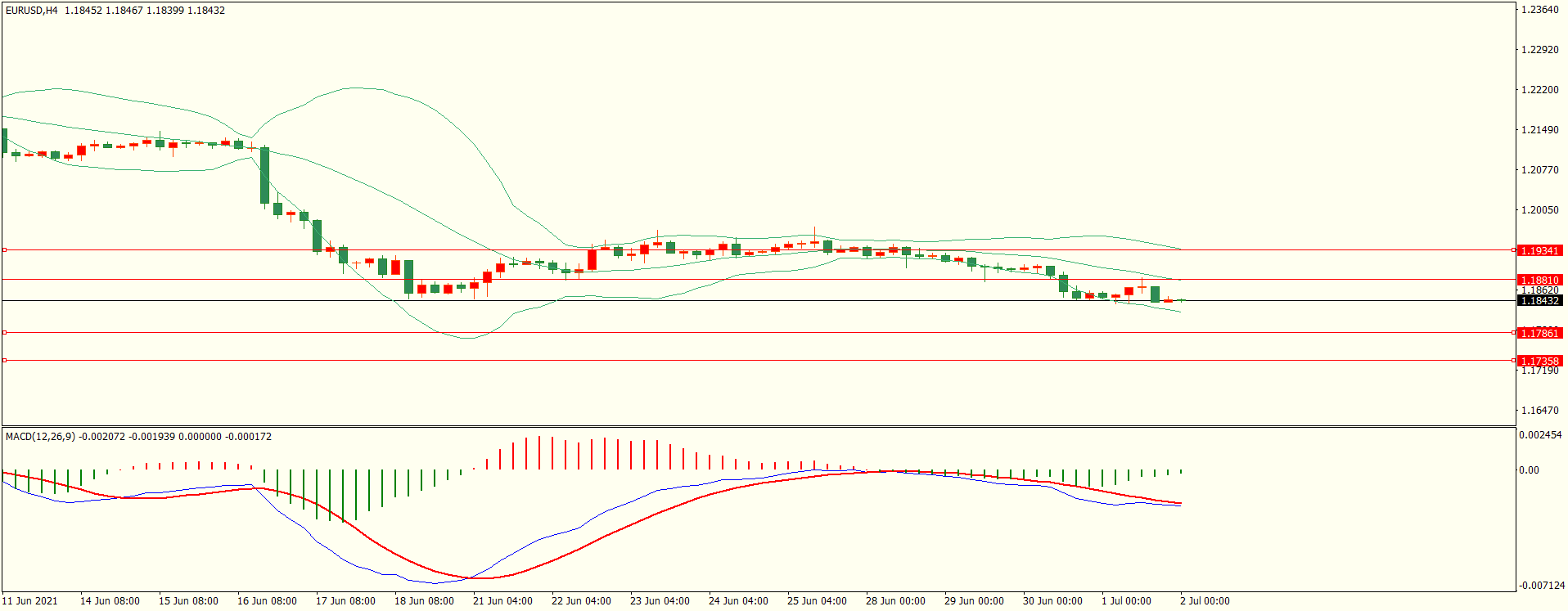Click the -0.007124 MACD scale label
This screenshot has height=611, width=1568.
[x=1542, y=586]
